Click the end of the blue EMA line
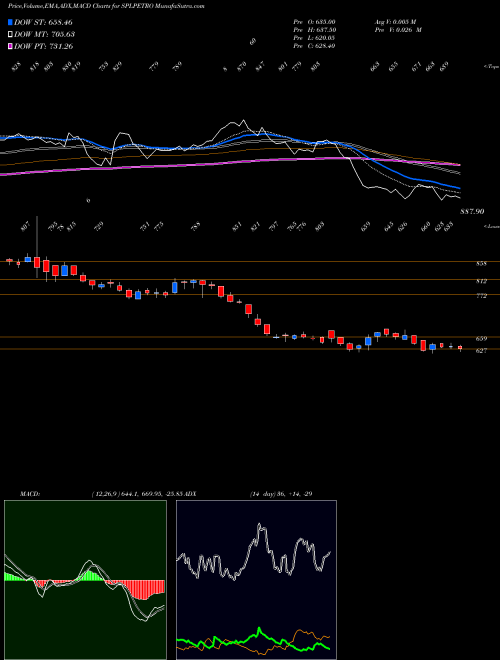500x660 pixels. [459, 188]
